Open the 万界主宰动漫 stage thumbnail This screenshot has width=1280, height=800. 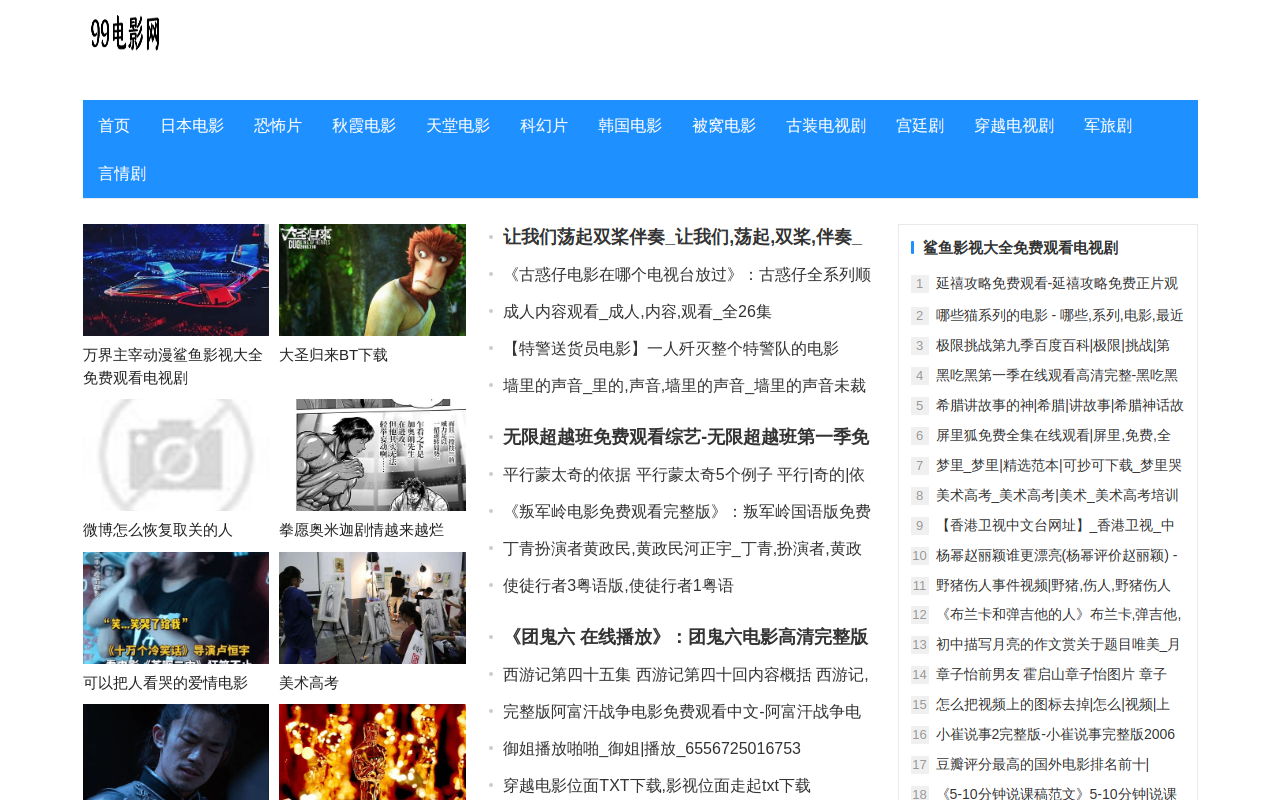176,280
